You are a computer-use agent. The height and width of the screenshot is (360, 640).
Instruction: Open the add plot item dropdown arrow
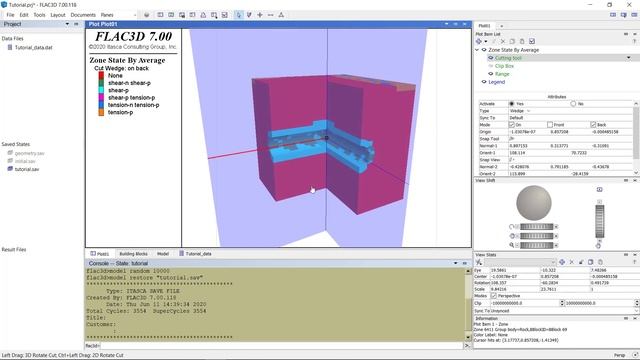tap(485, 41)
